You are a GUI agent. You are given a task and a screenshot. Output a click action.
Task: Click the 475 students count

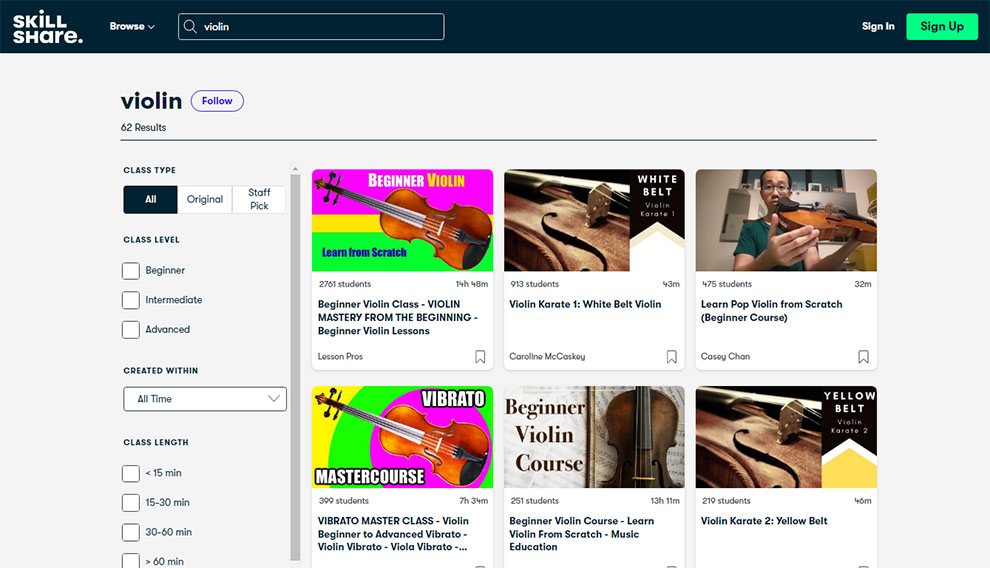[x=727, y=284]
